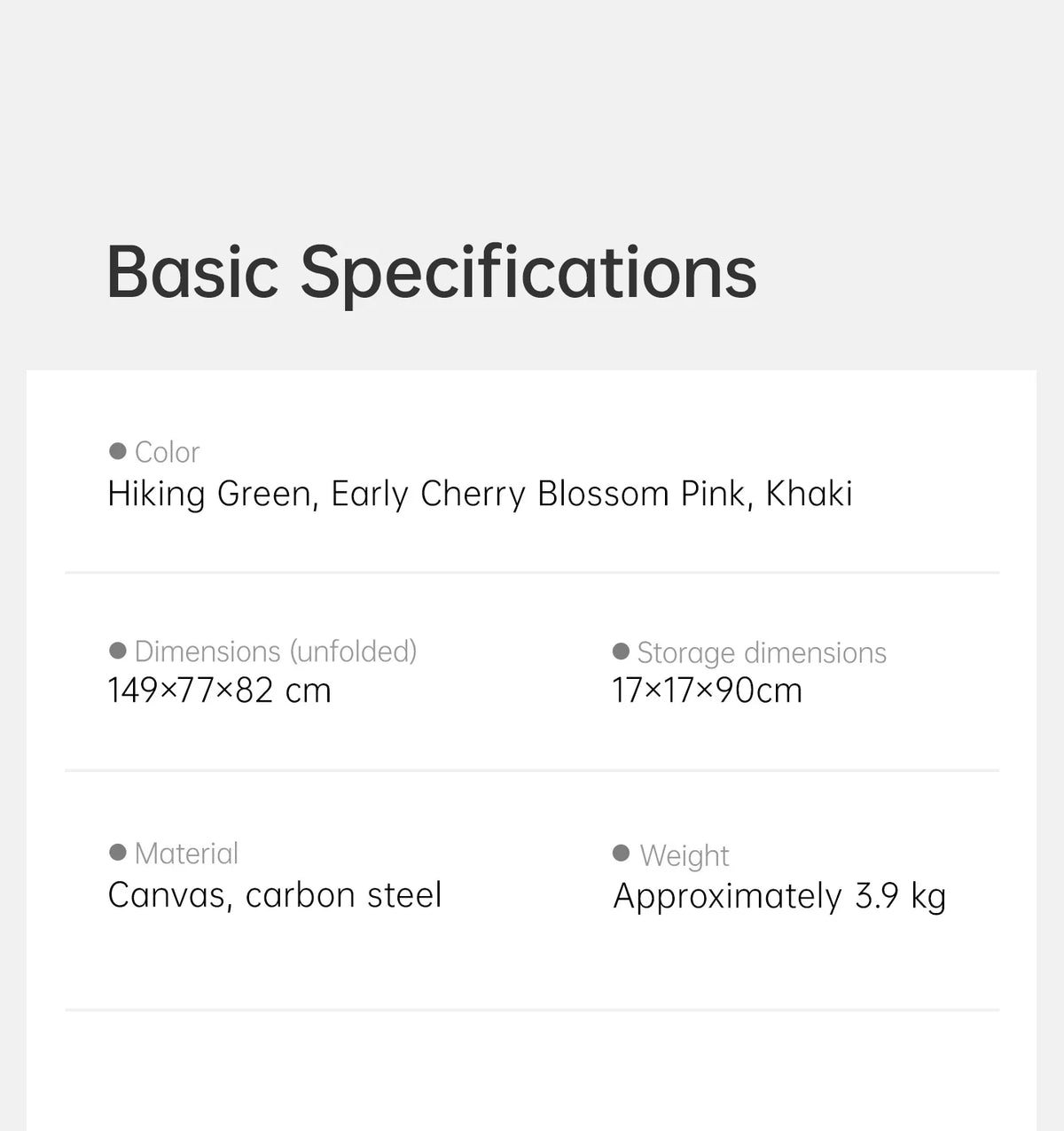This screenshot has width=1064, height=1131.
Task: Click the Storage dimensions label
Action: point(762,652)
